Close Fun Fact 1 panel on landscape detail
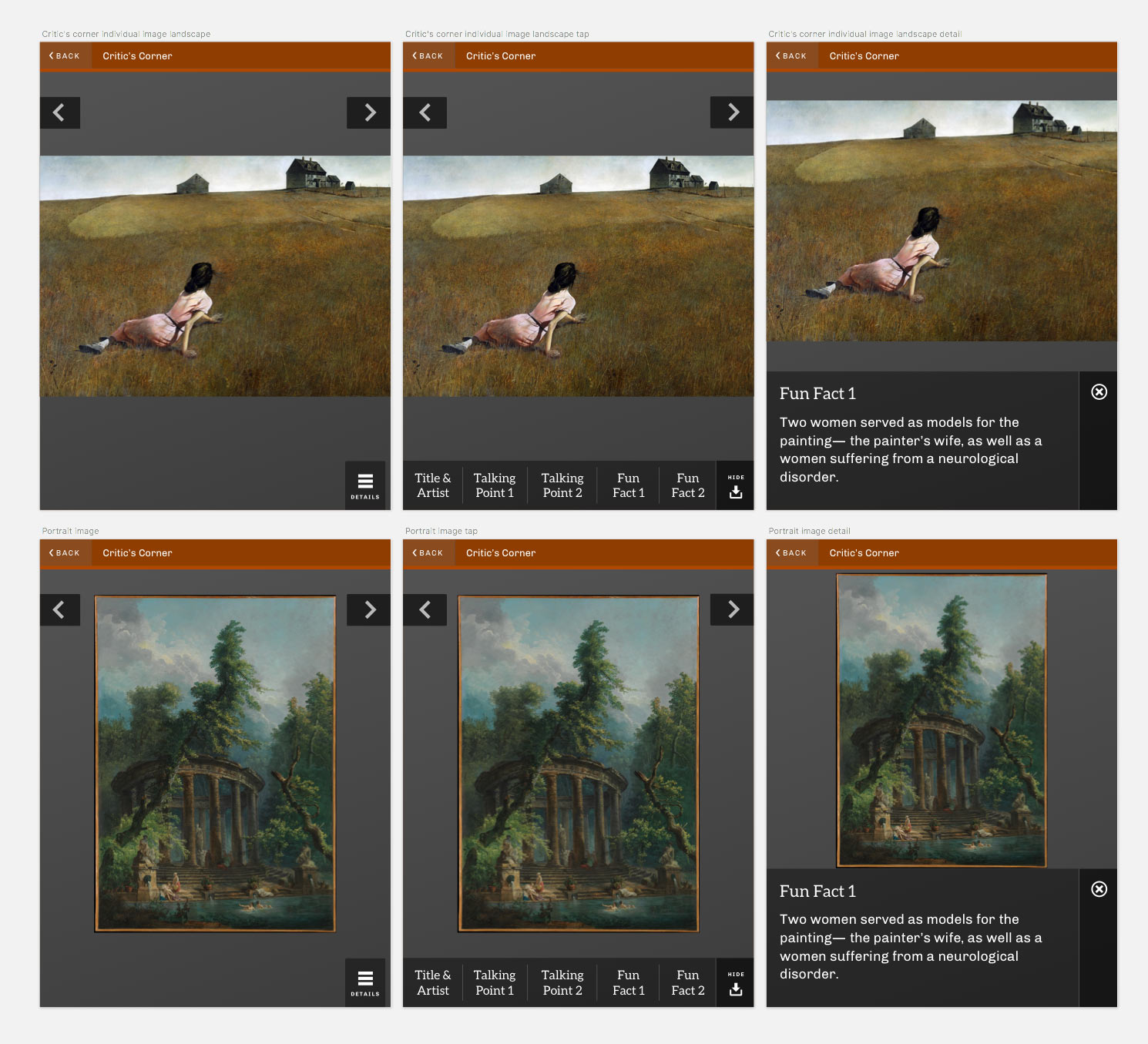This screenshot has width=1148, height=1044. click(x=1099, y=391)
